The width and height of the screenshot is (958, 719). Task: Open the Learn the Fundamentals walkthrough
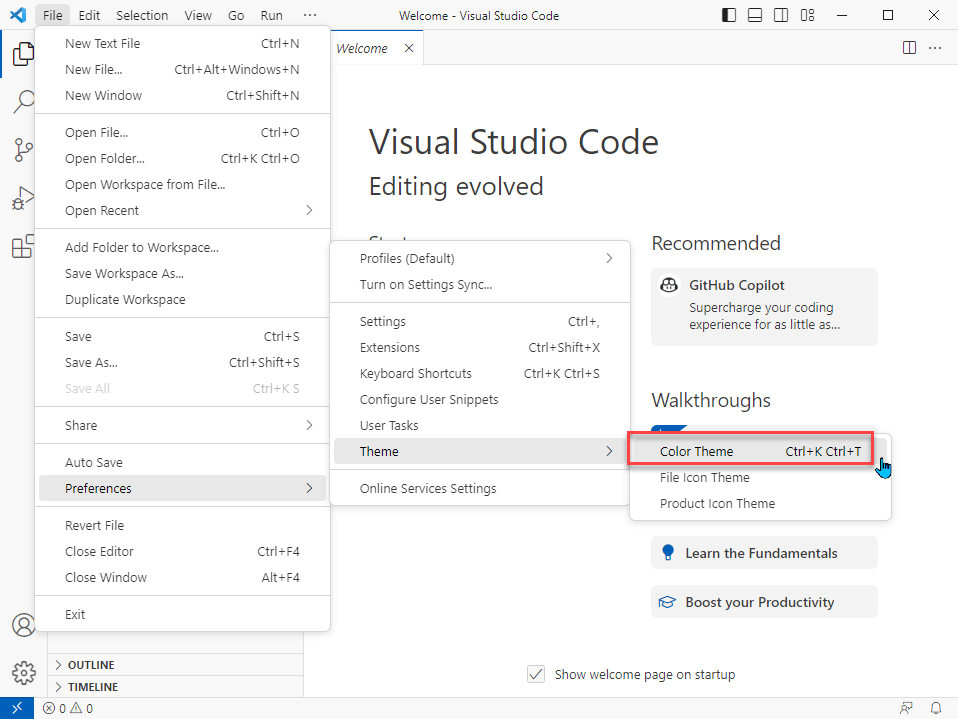click(763, 553)
